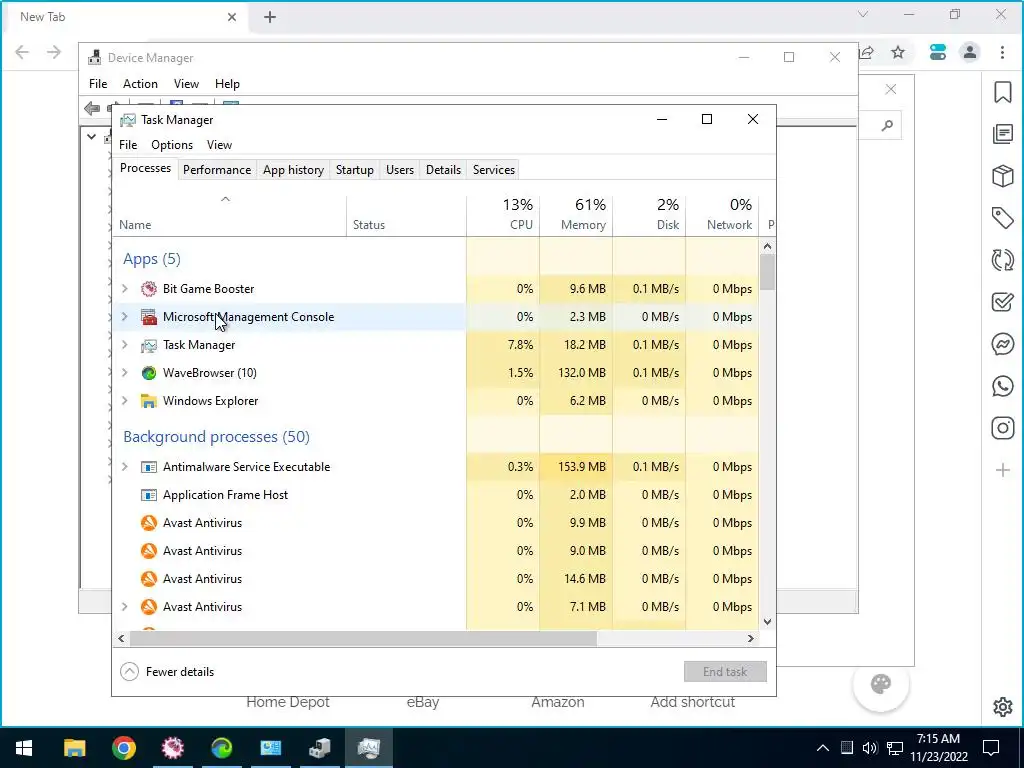Open the browser sidebar reading list icon

(1002, 134)
